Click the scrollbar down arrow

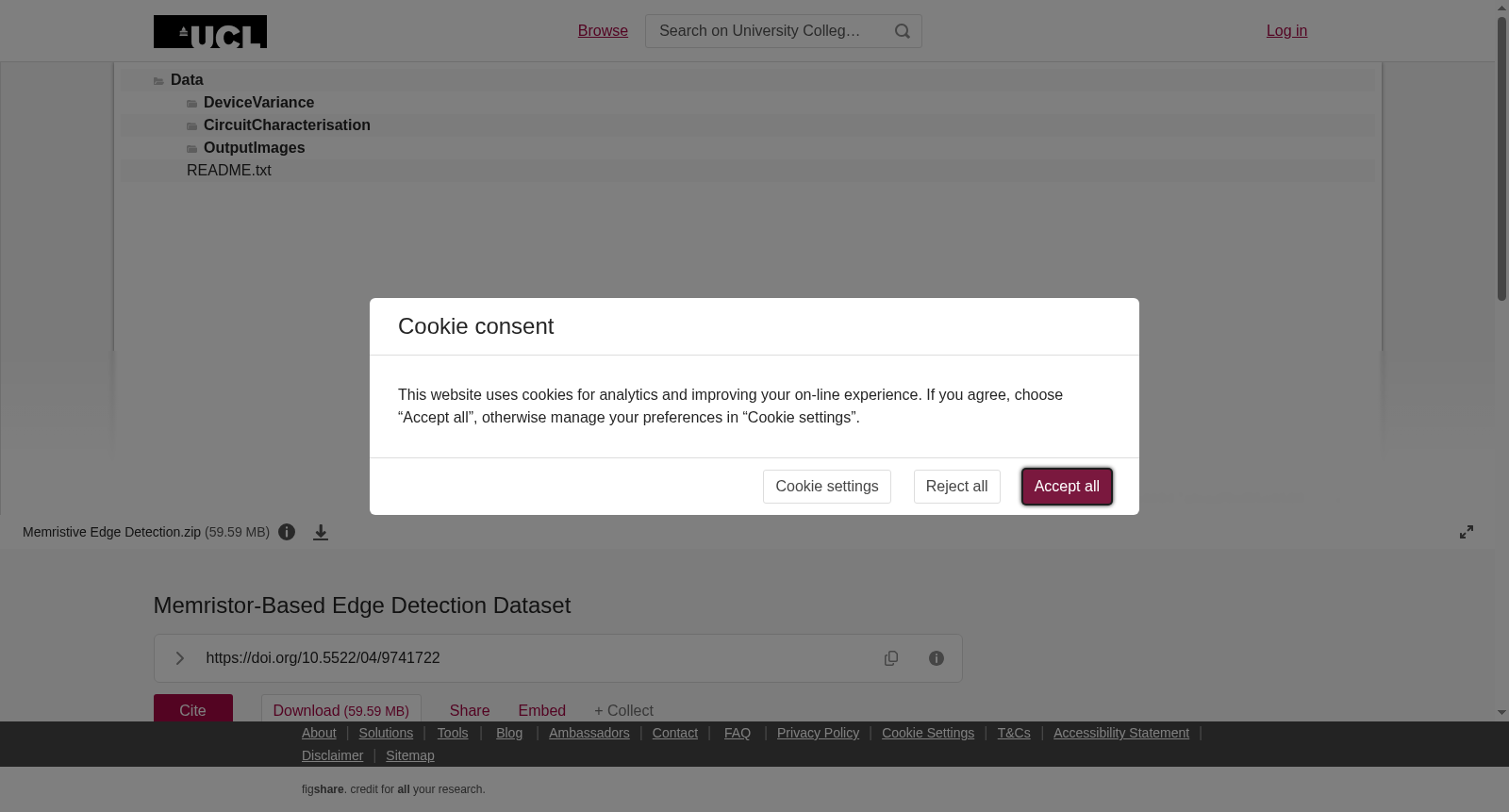pos(1501,713)
